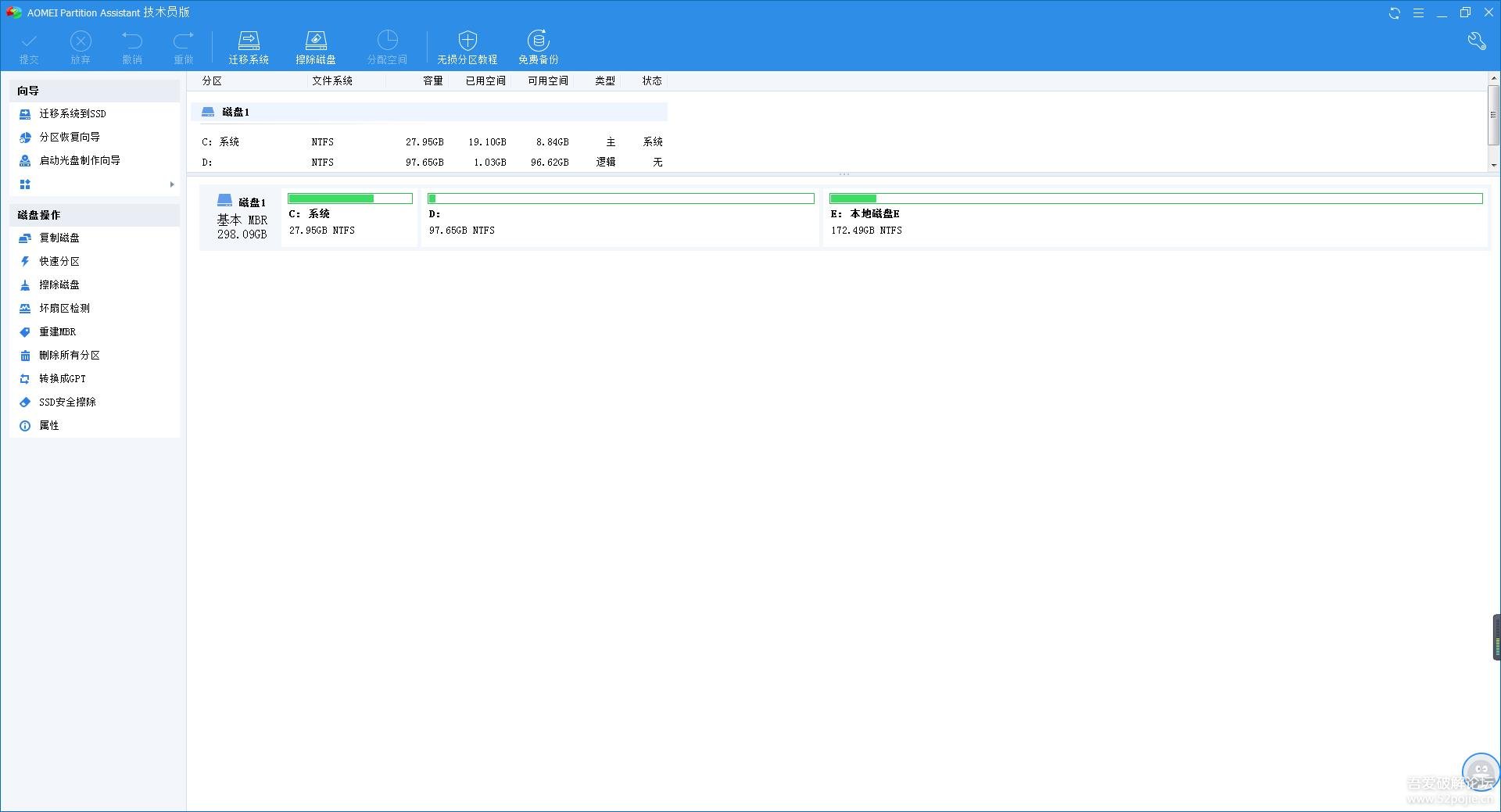Click the refresh icon in title bar
Viewport: 1501px width, 812px height.
pos(1394,13)
